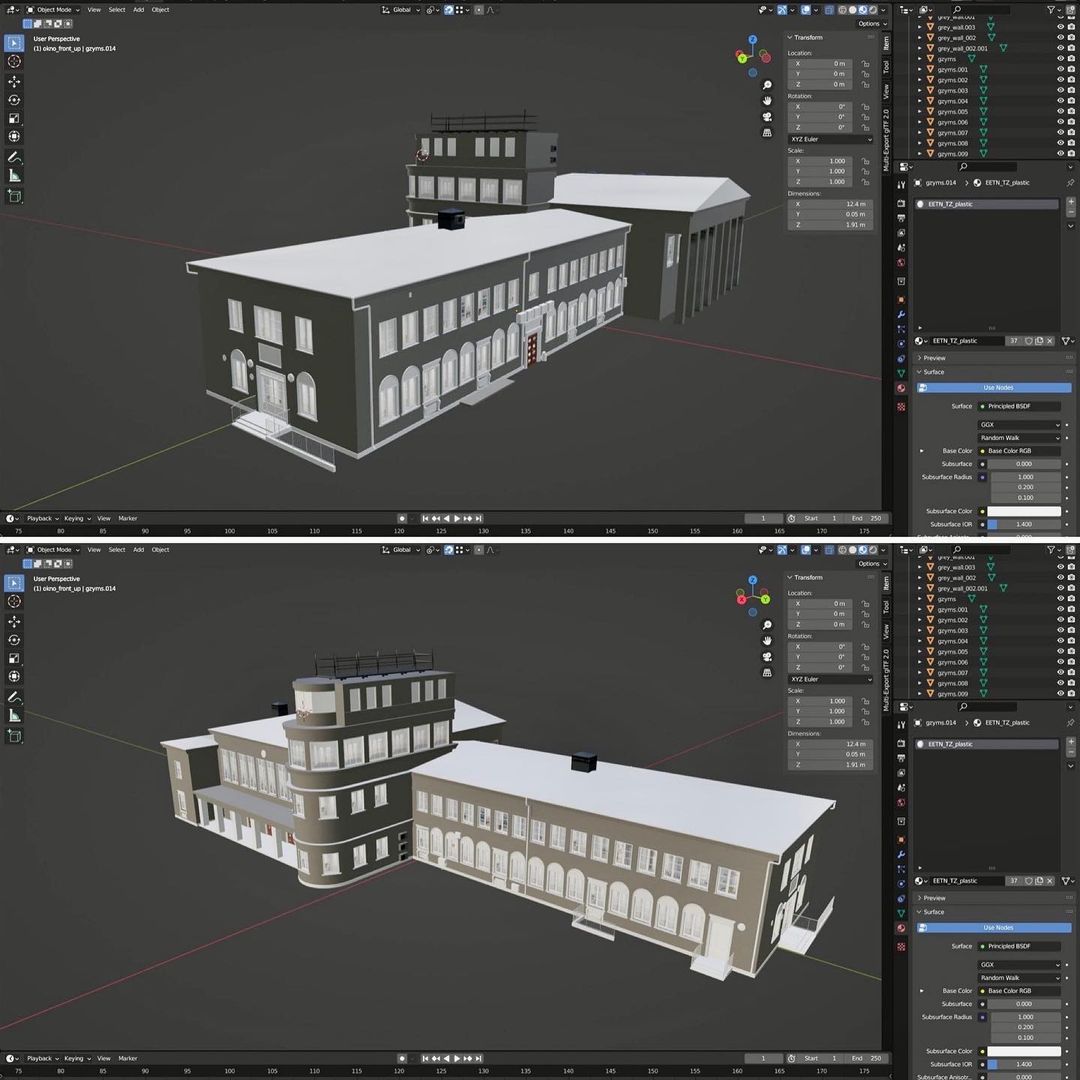Toggle X location lock in top Transform panel
This screenshot has height=1080, width=1080.
[865, 63]
